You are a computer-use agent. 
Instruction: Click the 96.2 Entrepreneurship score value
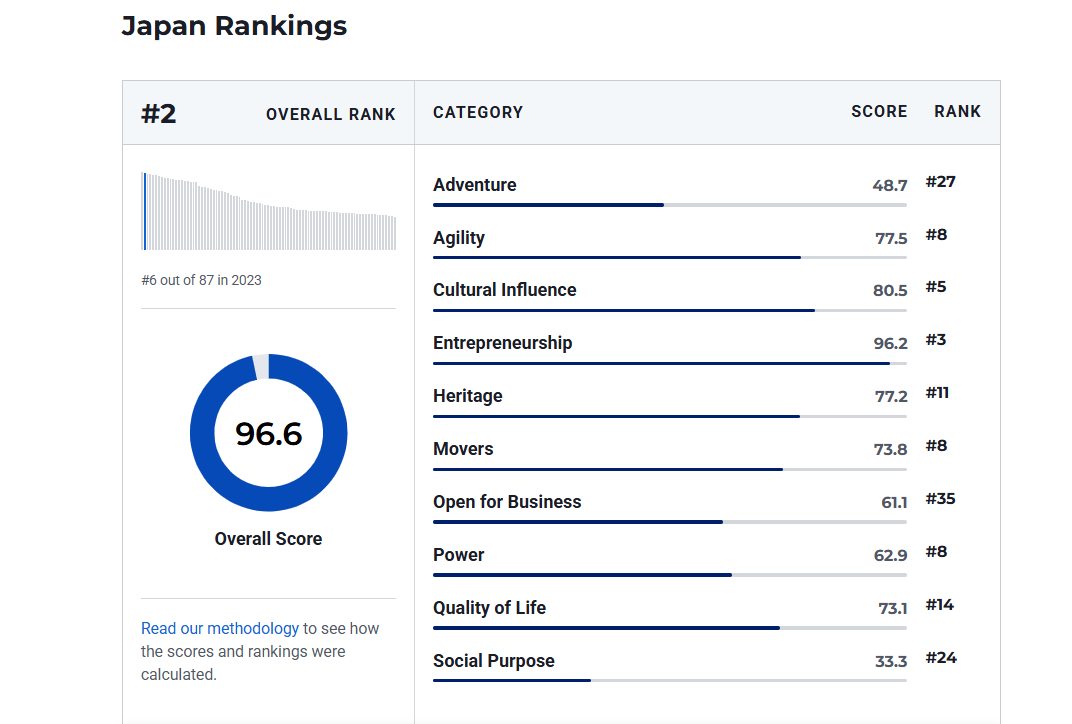(890, 343)
